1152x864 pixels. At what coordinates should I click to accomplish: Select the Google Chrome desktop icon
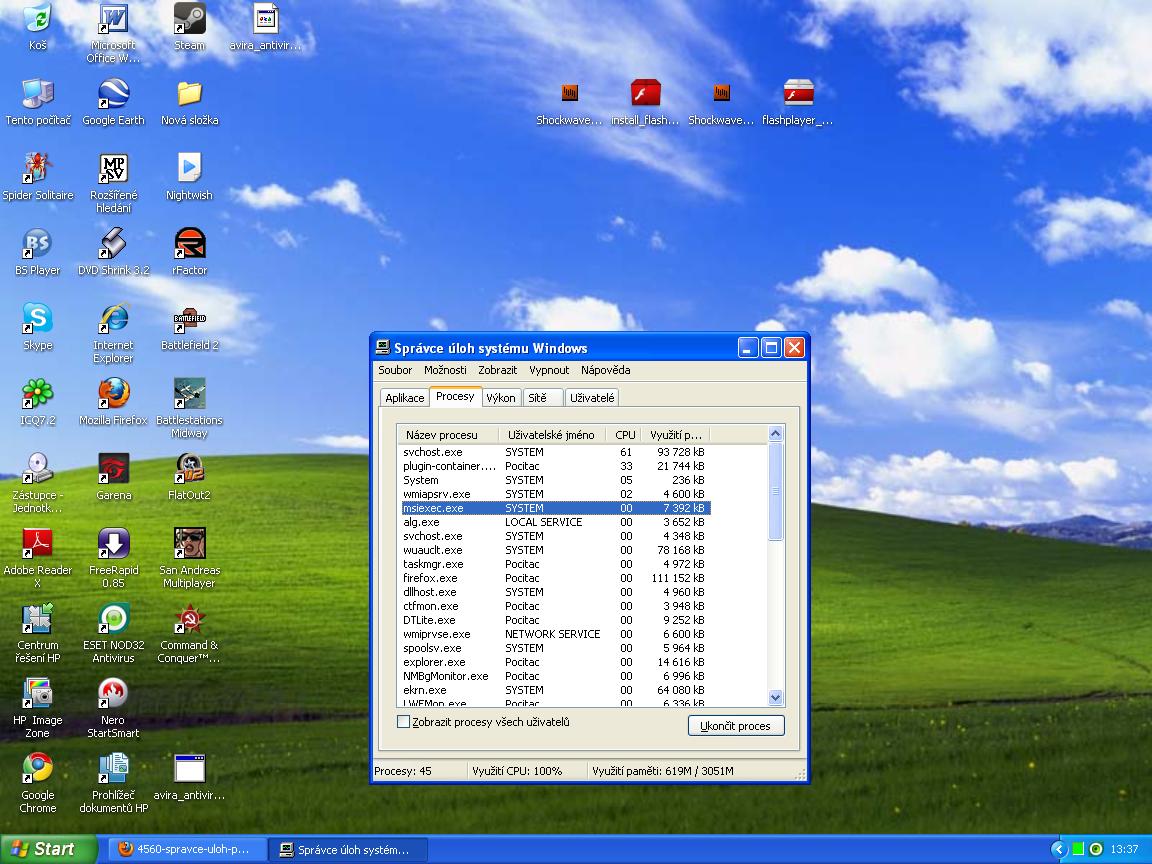37,769
